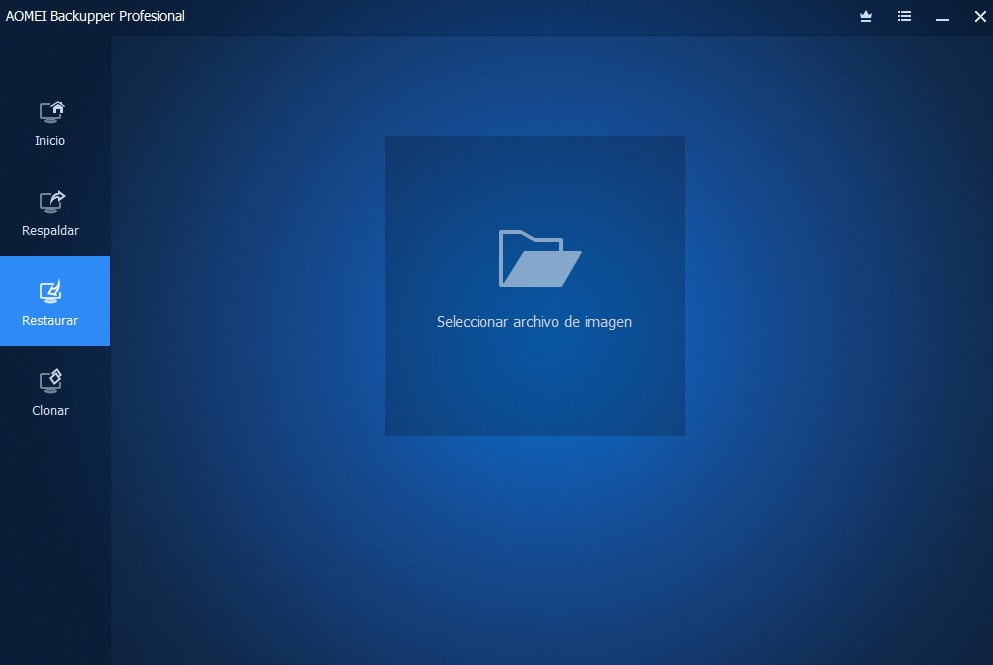993x665 pixels.
Task: Click the Seleccionar archivo de imagen text
Action: (534, 322)
